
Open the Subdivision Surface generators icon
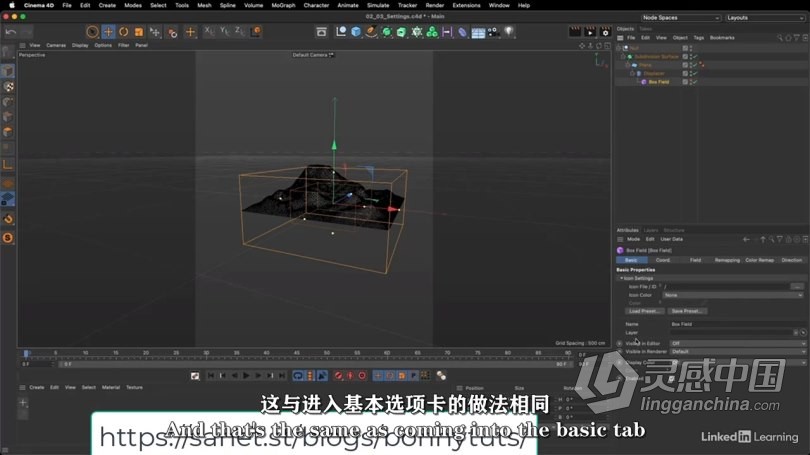pos(386,32)
